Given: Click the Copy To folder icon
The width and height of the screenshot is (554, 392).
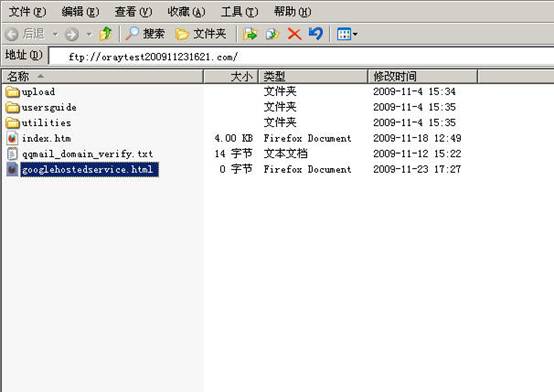Looking at the screenshot, I should point(272,34).
